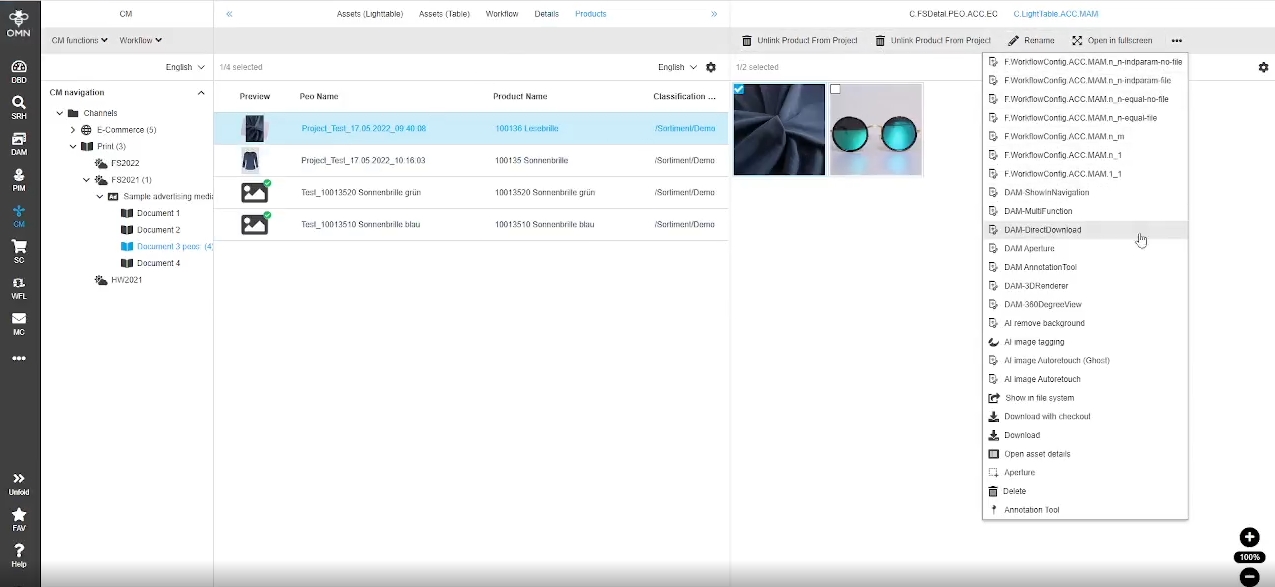
Task: Open the Help question mark icon
Action: tap(19, 555)
